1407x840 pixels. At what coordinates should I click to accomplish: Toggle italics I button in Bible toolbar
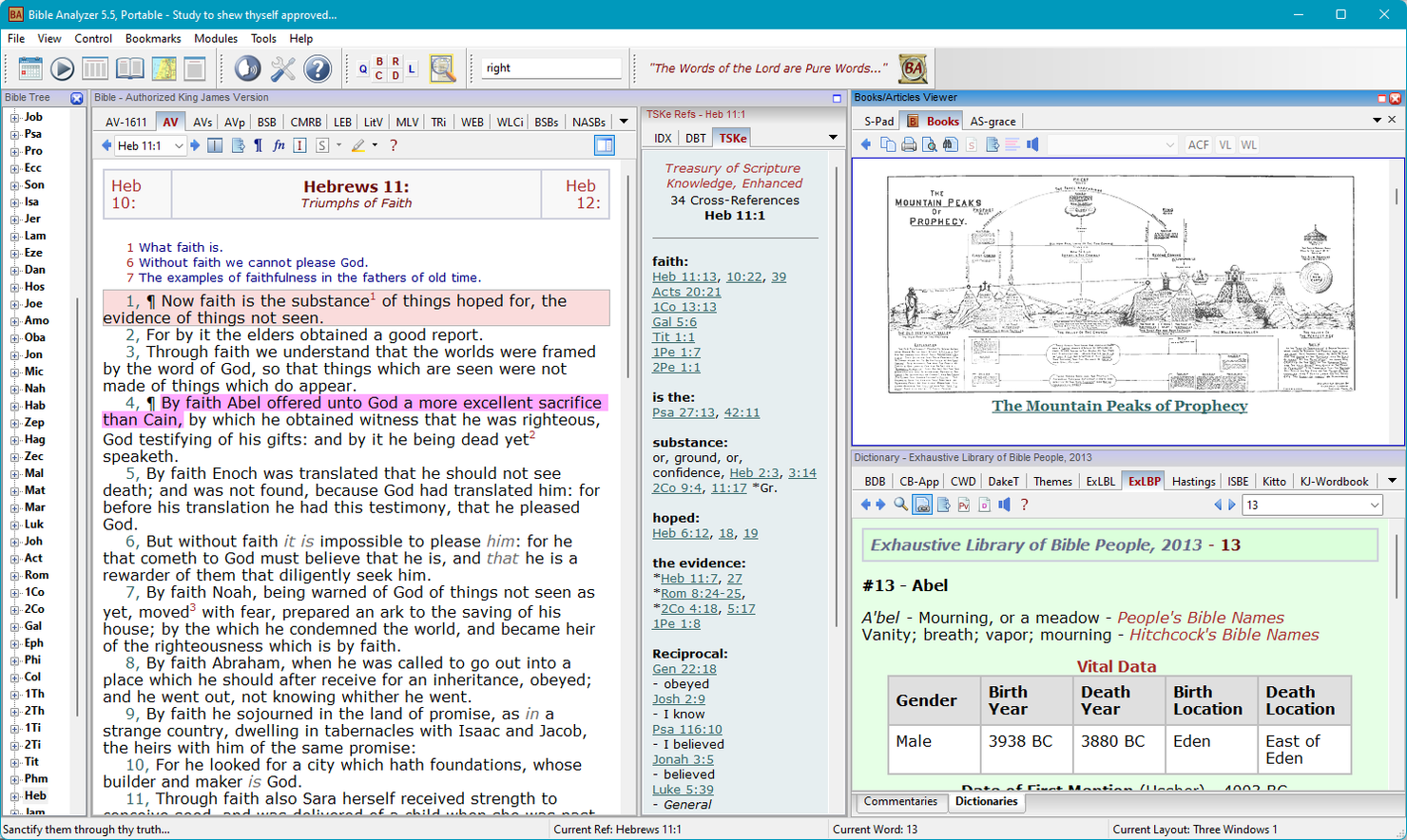point(299,145)
